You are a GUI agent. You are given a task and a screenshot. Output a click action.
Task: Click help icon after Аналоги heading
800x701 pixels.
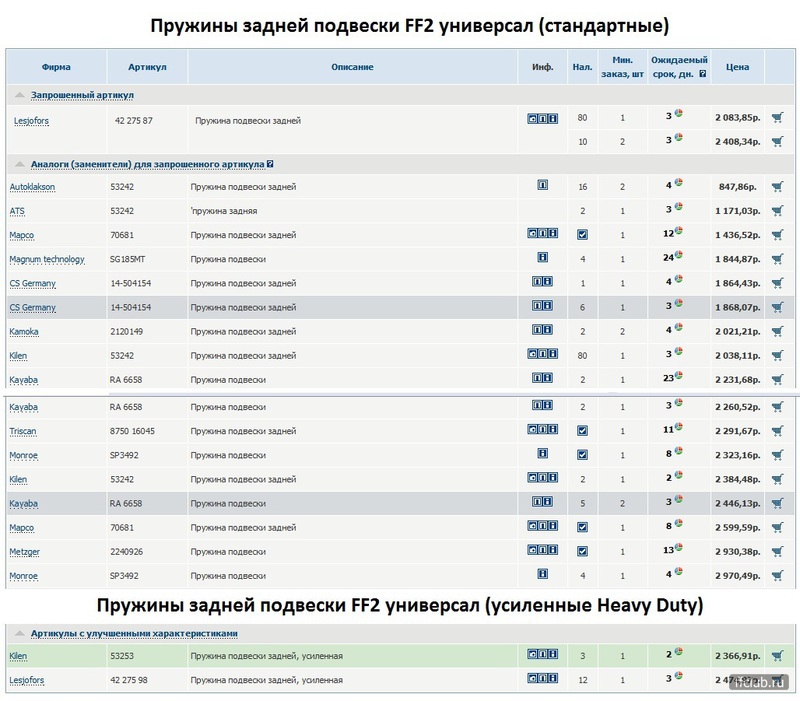[x=270, y=164]
